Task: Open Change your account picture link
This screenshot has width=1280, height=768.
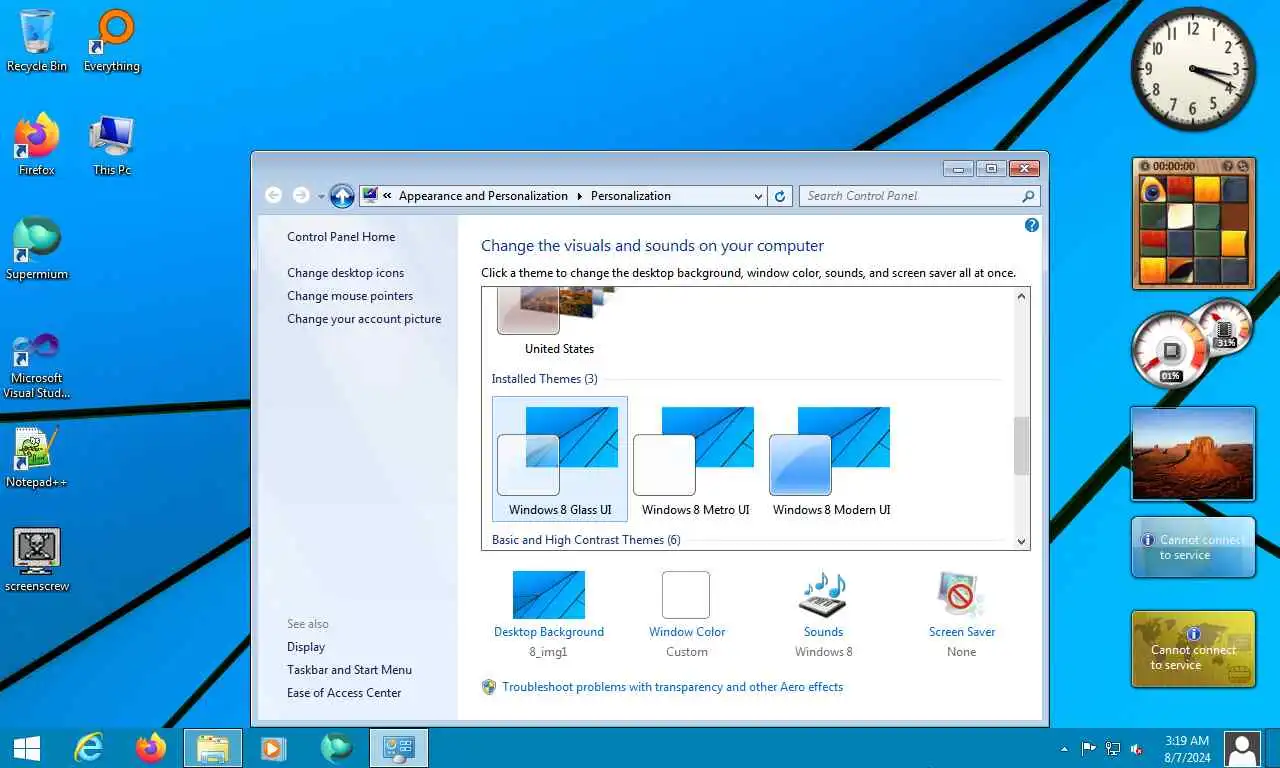Action: [x=364, y=319]
